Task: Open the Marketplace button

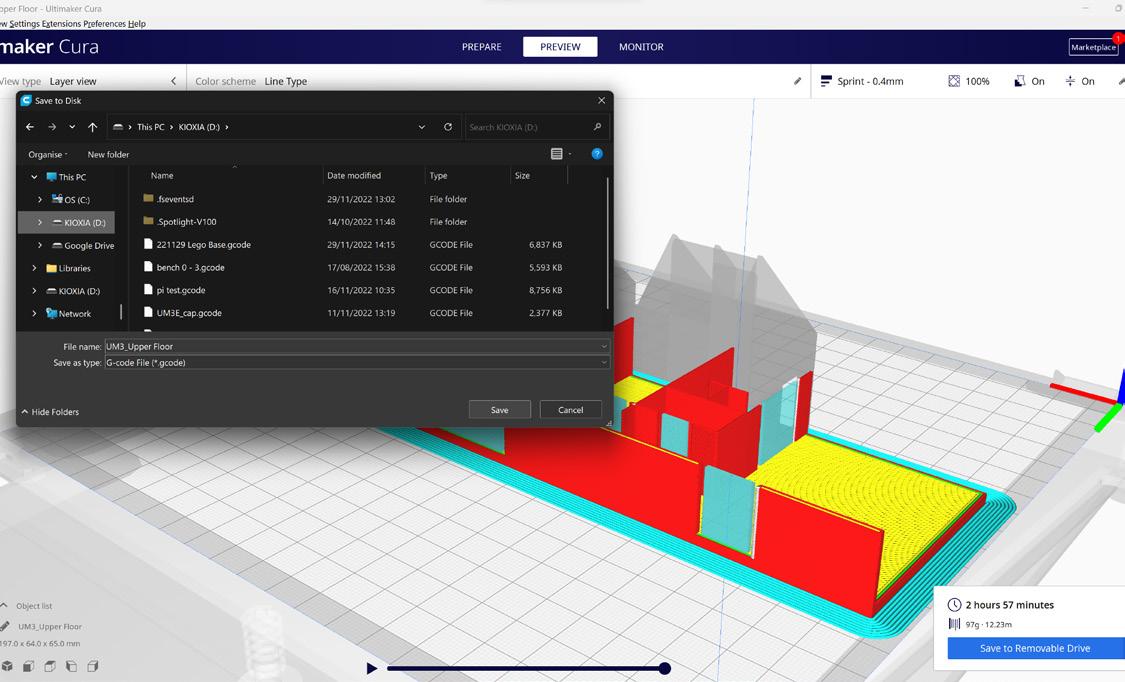Action: click(1093, 47)
